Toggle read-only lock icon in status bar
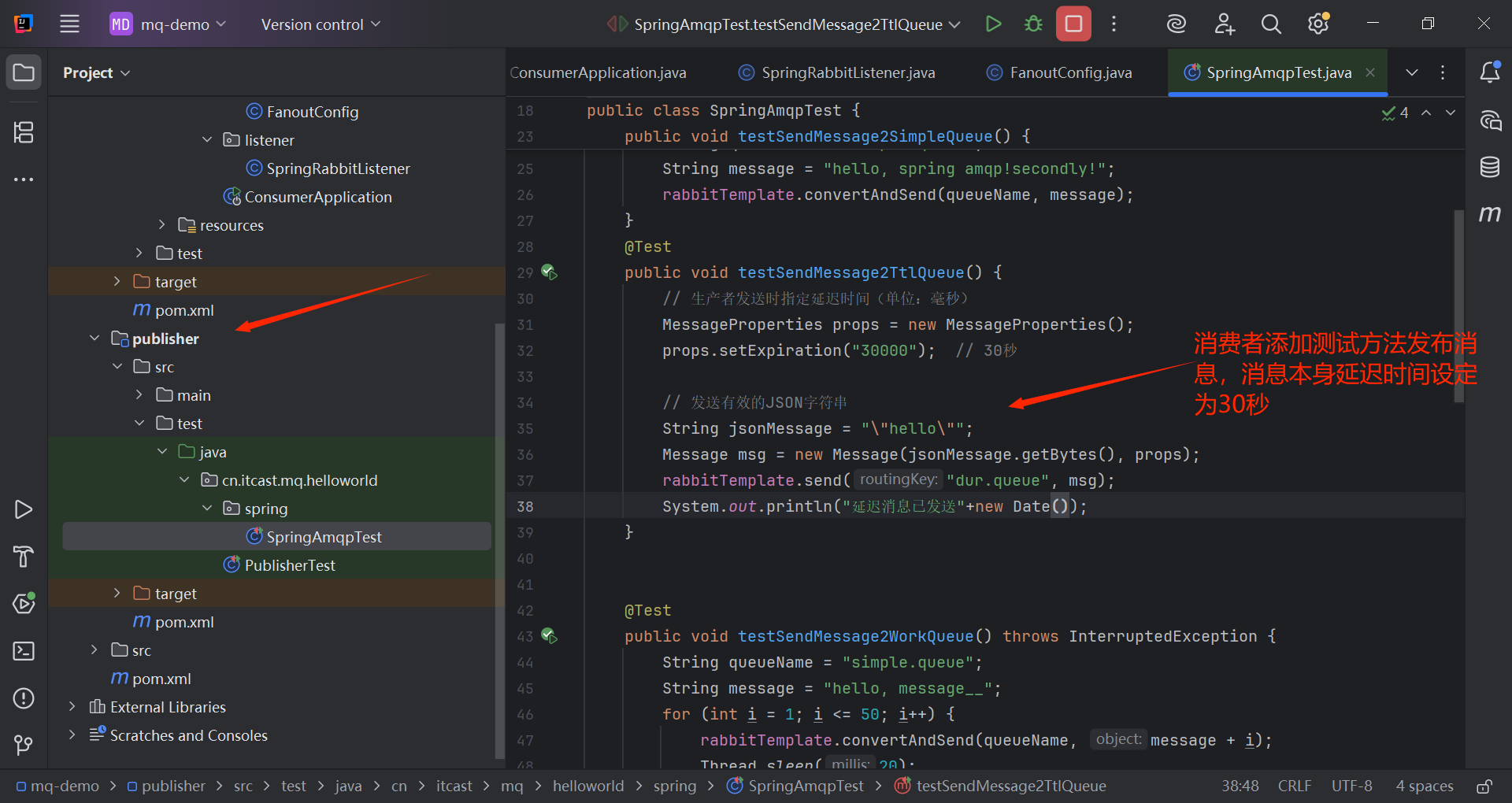 click(1484, 786)
